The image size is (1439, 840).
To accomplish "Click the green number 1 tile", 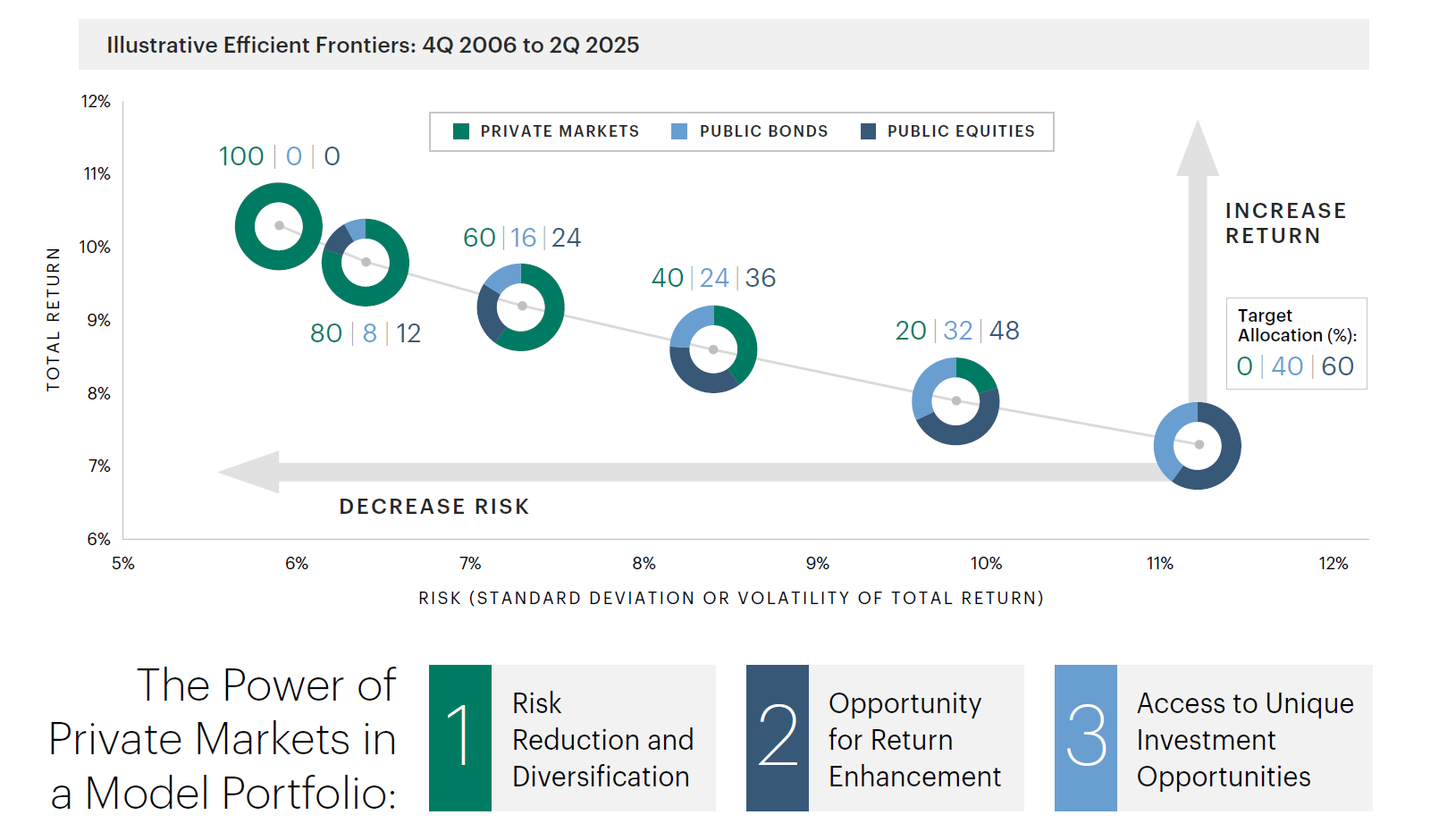I will 460,737.
